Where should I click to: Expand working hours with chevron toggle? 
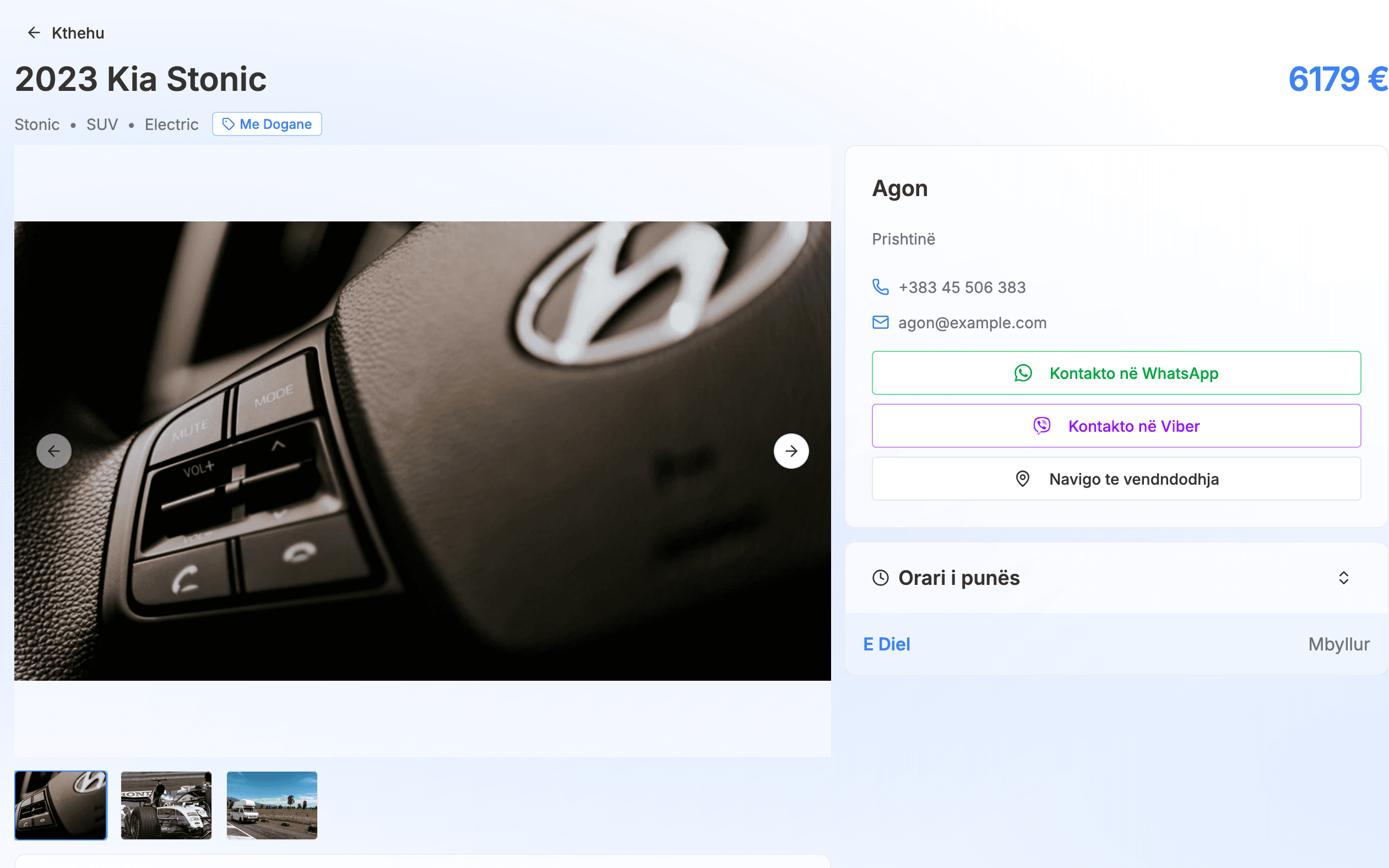pos(1343,578)
